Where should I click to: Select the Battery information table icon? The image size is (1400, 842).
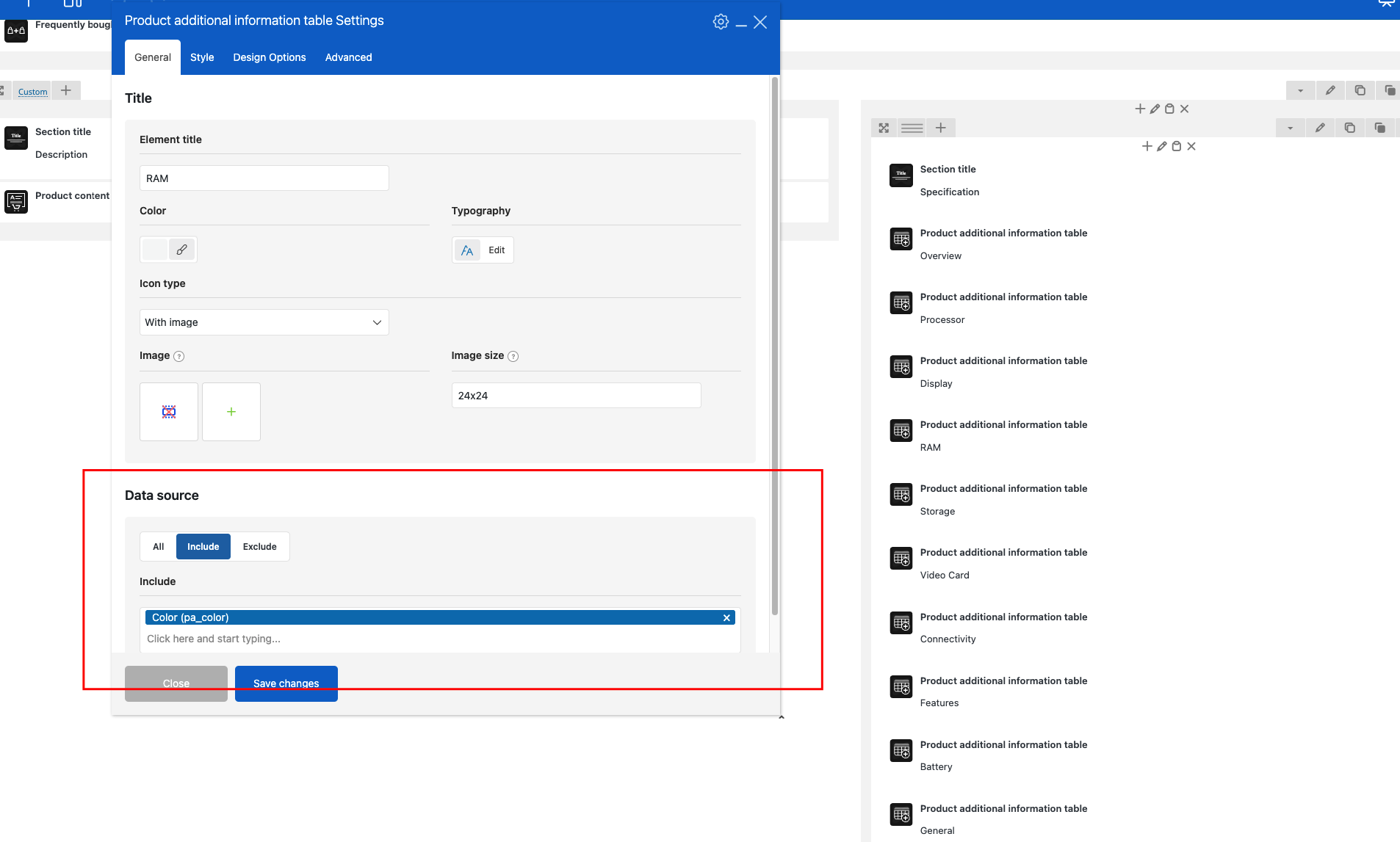coord(901,751)
